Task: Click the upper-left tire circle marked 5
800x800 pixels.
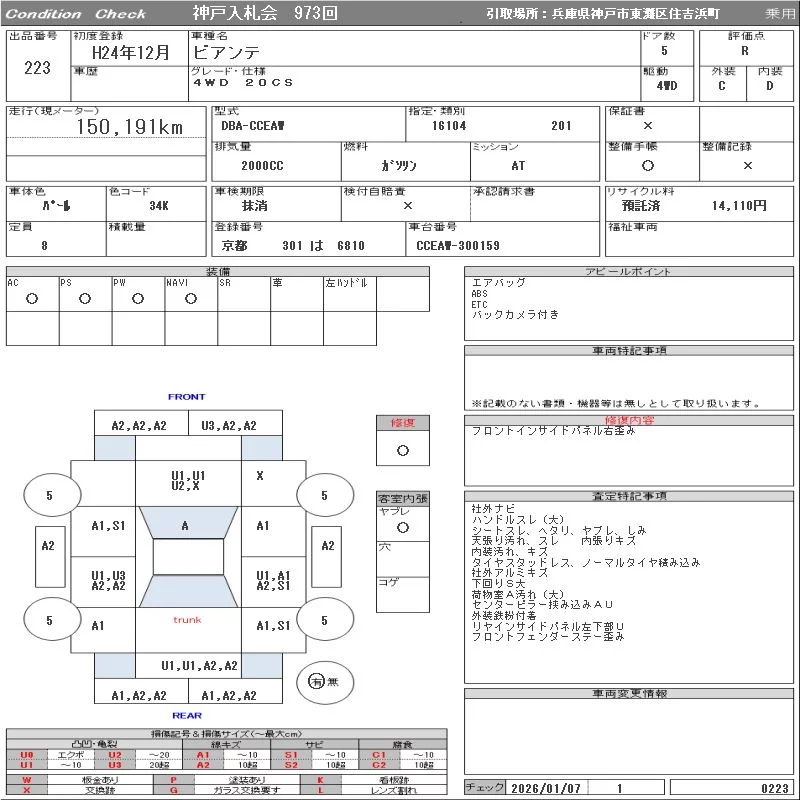Action: 49,495
